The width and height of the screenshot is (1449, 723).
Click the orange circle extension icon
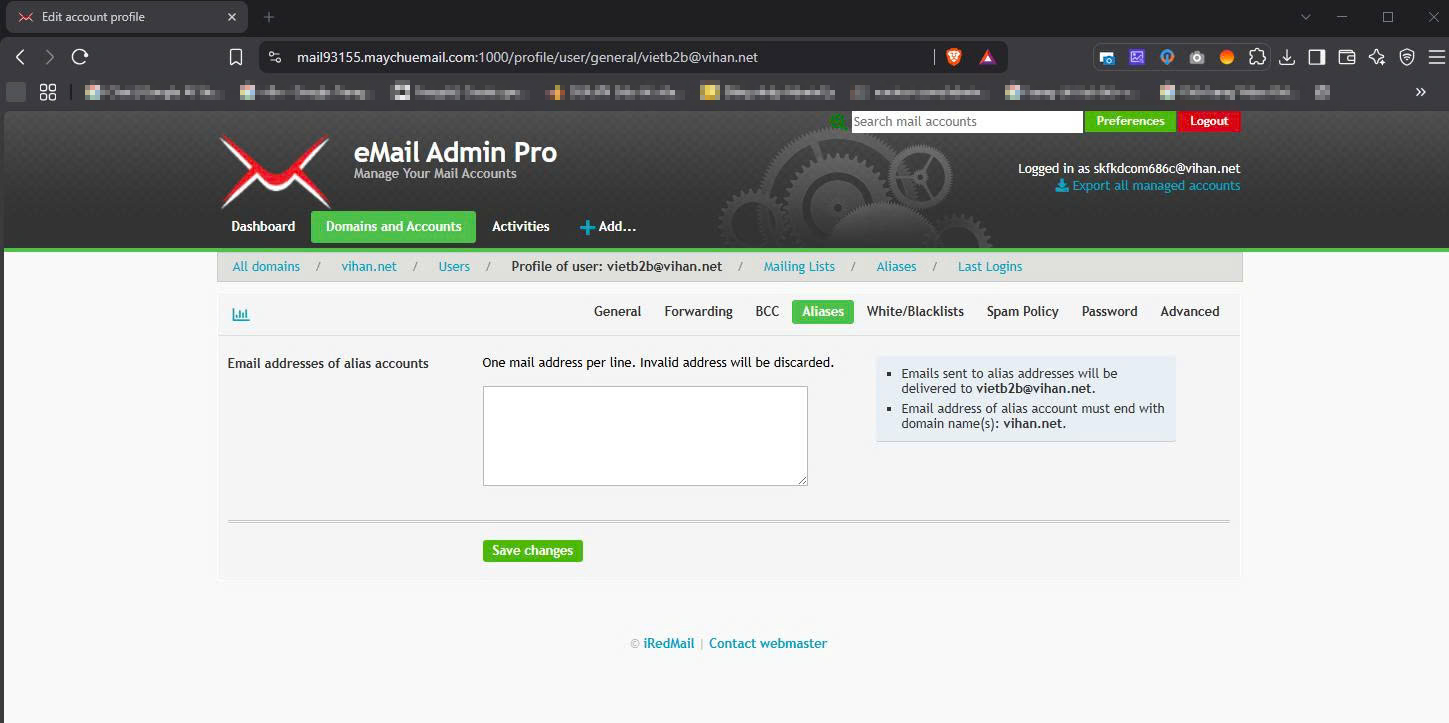point(1227,57)
